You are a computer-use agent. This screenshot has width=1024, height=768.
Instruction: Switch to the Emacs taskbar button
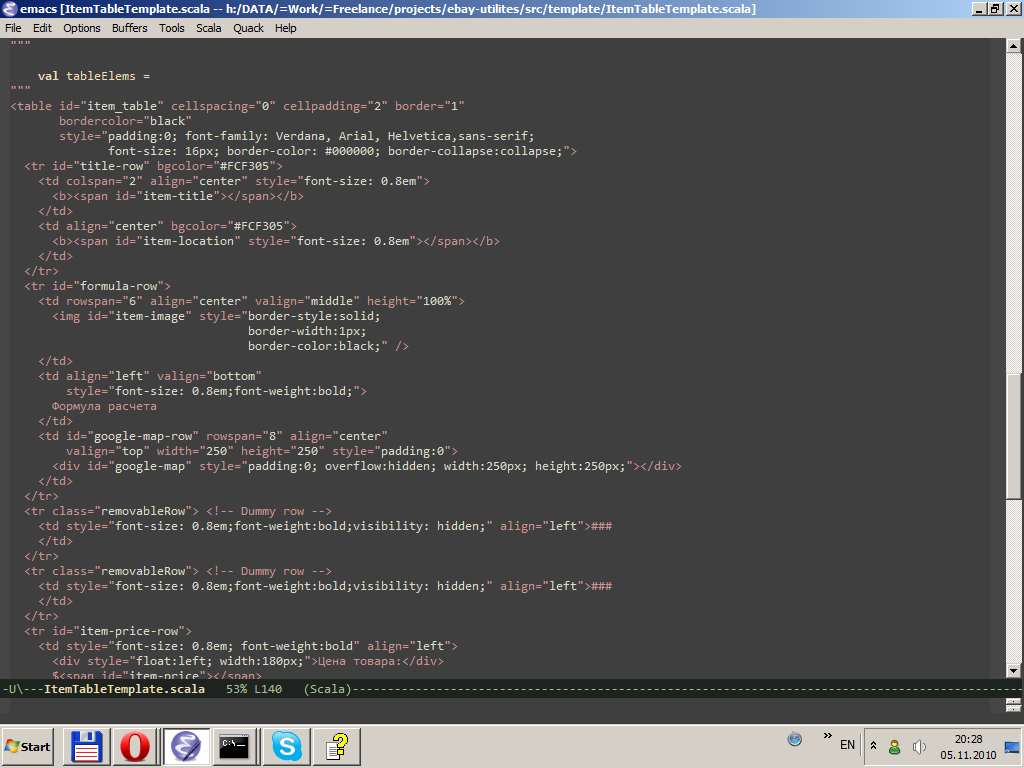(185, 746)
